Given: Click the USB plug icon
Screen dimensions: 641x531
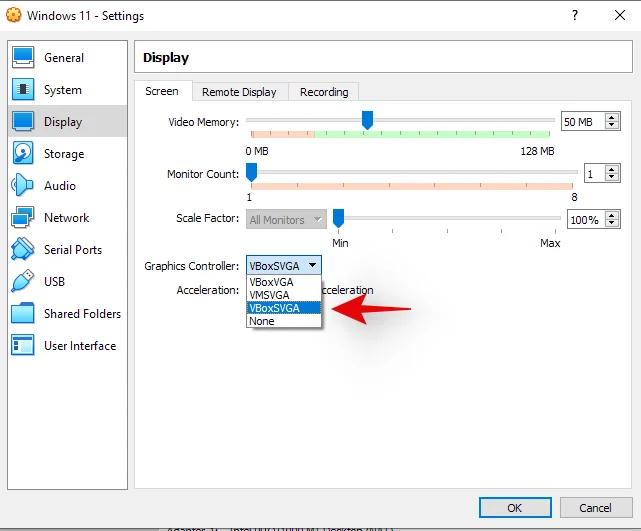Looking at the screenshot, I should [23, 281].
